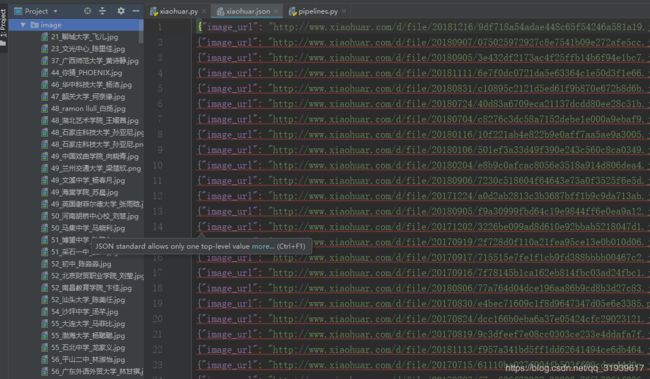
Task: Close the pipelines.py tab
Action: [344, 12]
